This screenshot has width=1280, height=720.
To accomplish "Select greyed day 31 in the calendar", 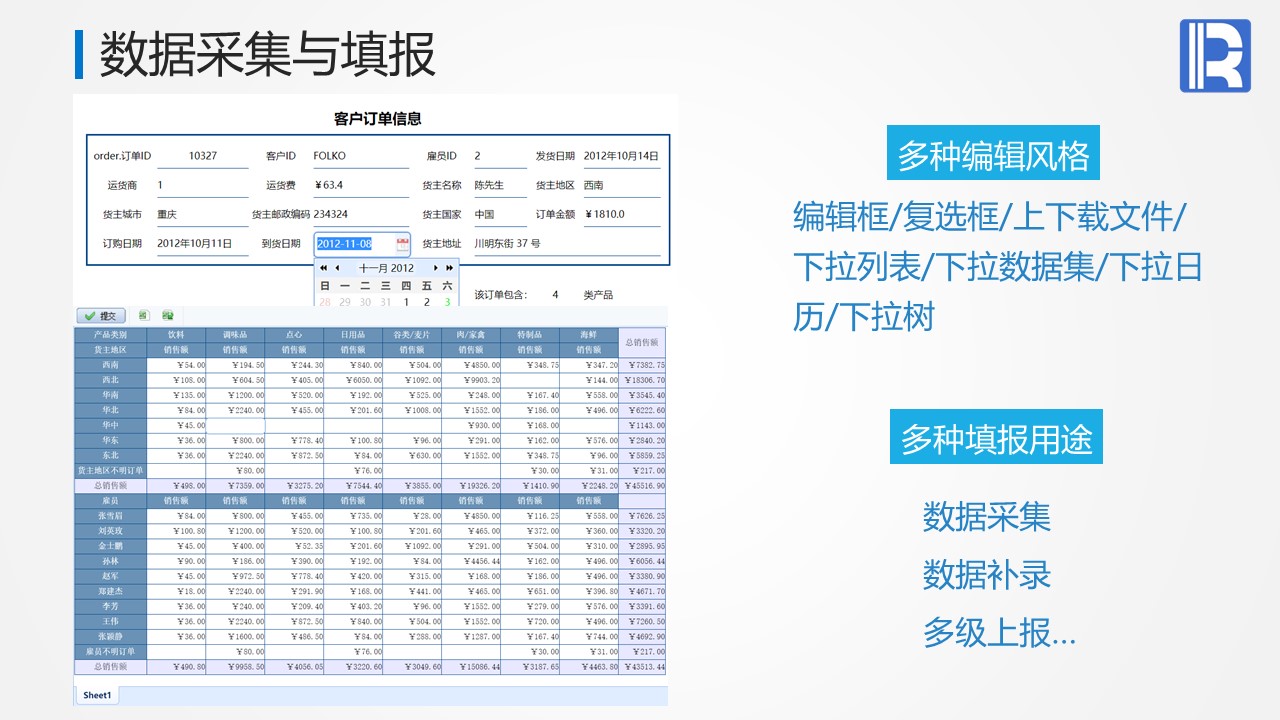I will tap(386, 302).
